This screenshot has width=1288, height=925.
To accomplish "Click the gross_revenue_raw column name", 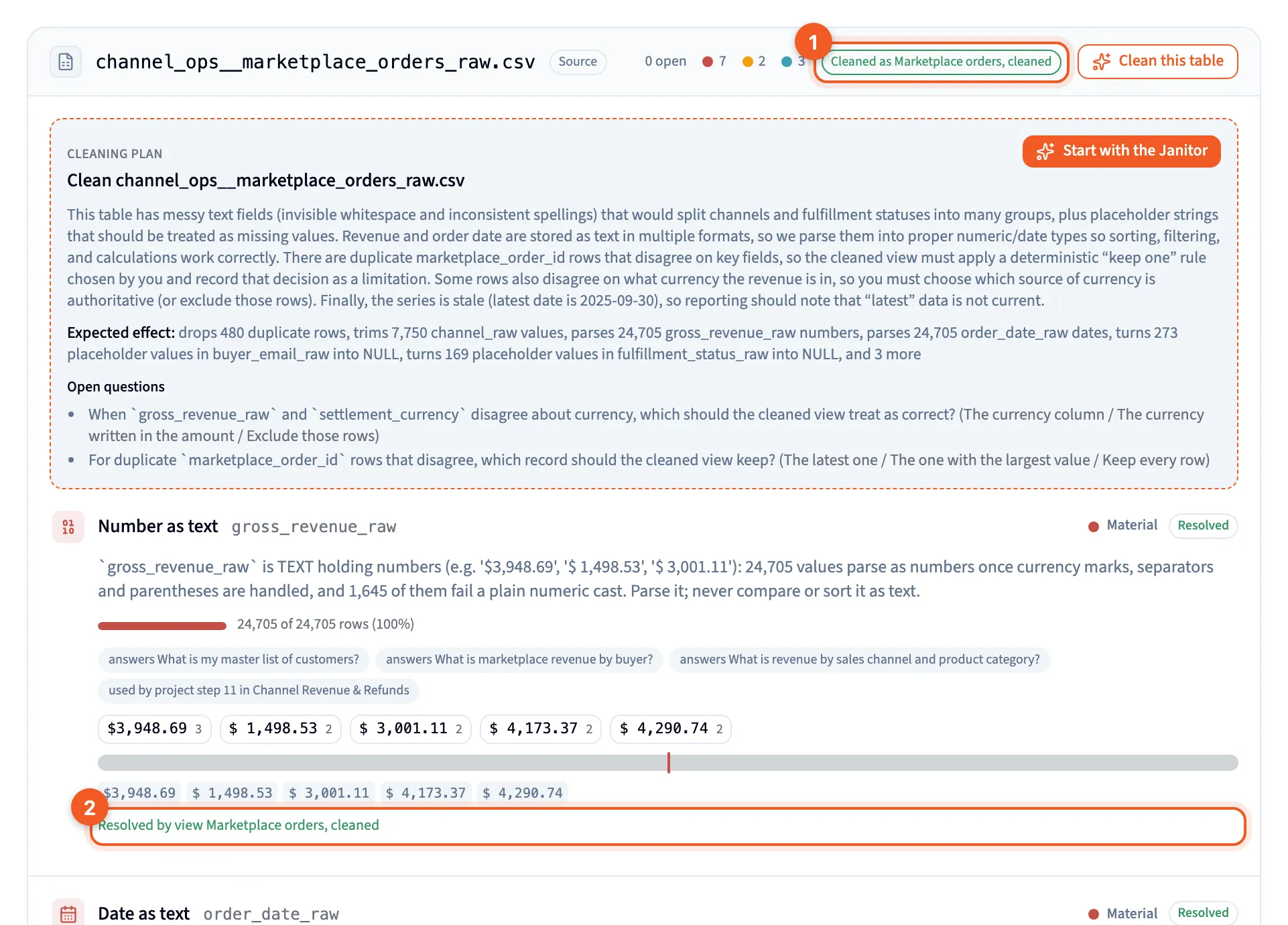I will (x=314, y=527).
